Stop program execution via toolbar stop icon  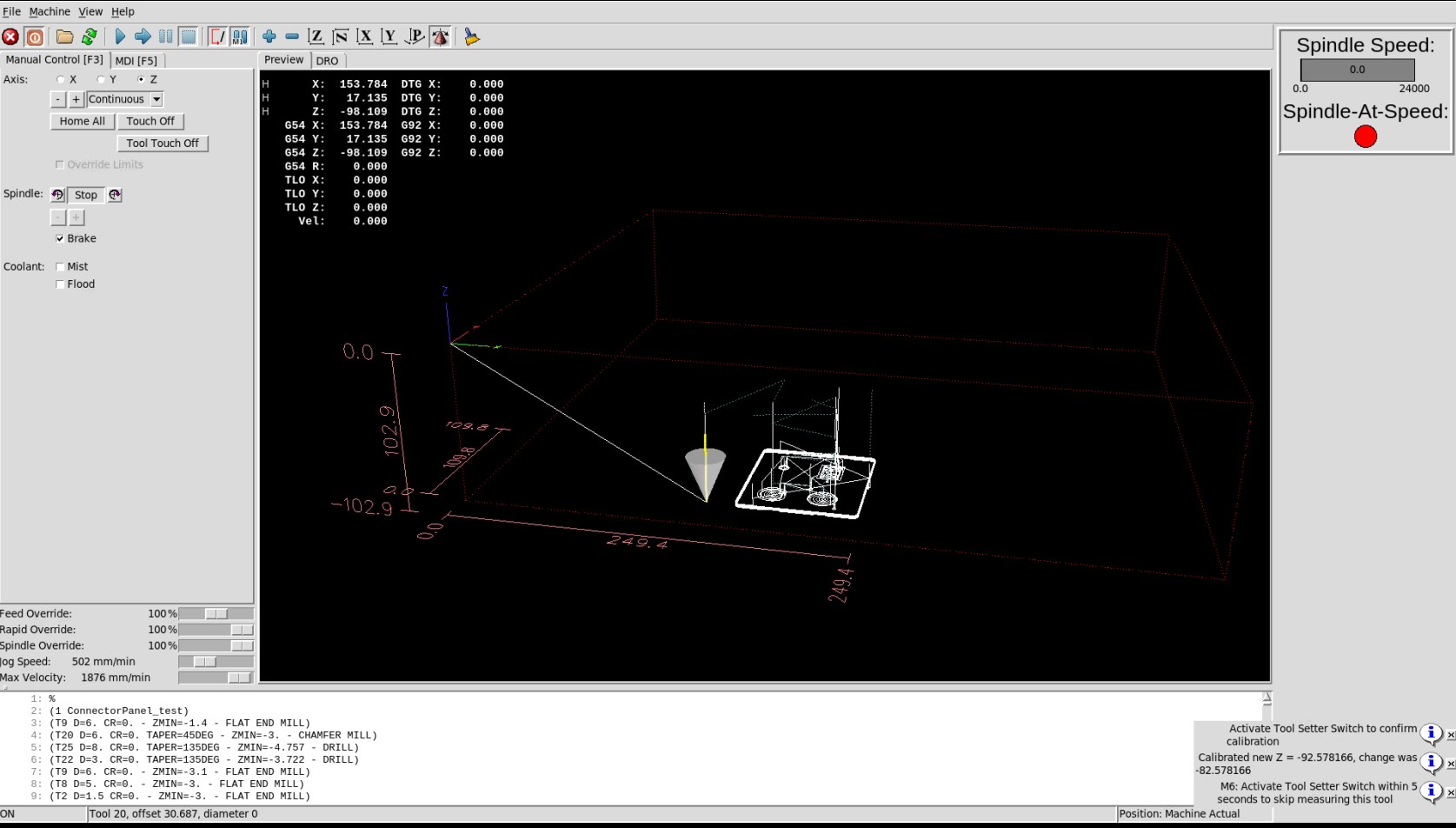(188, 37)
